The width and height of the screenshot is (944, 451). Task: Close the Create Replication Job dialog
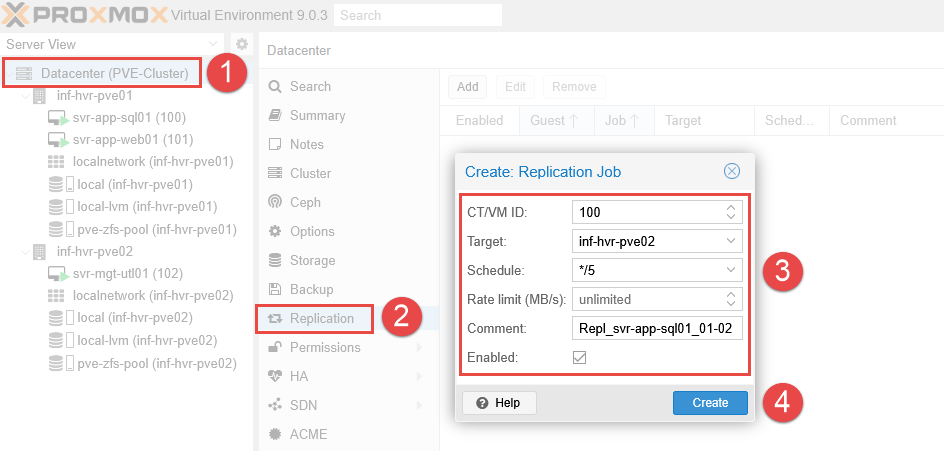[x=732, y=171]
